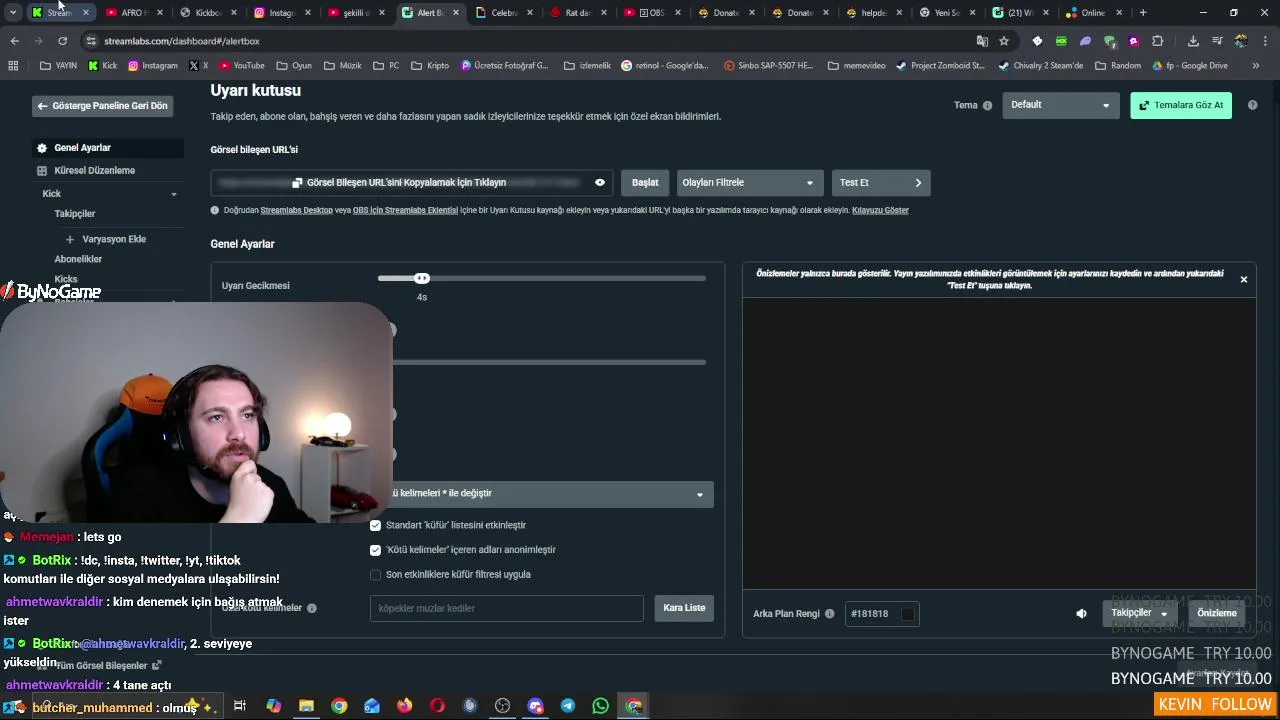Switch to the Kickbo tab
1280x720 pixels.
[x=207, y=13]
